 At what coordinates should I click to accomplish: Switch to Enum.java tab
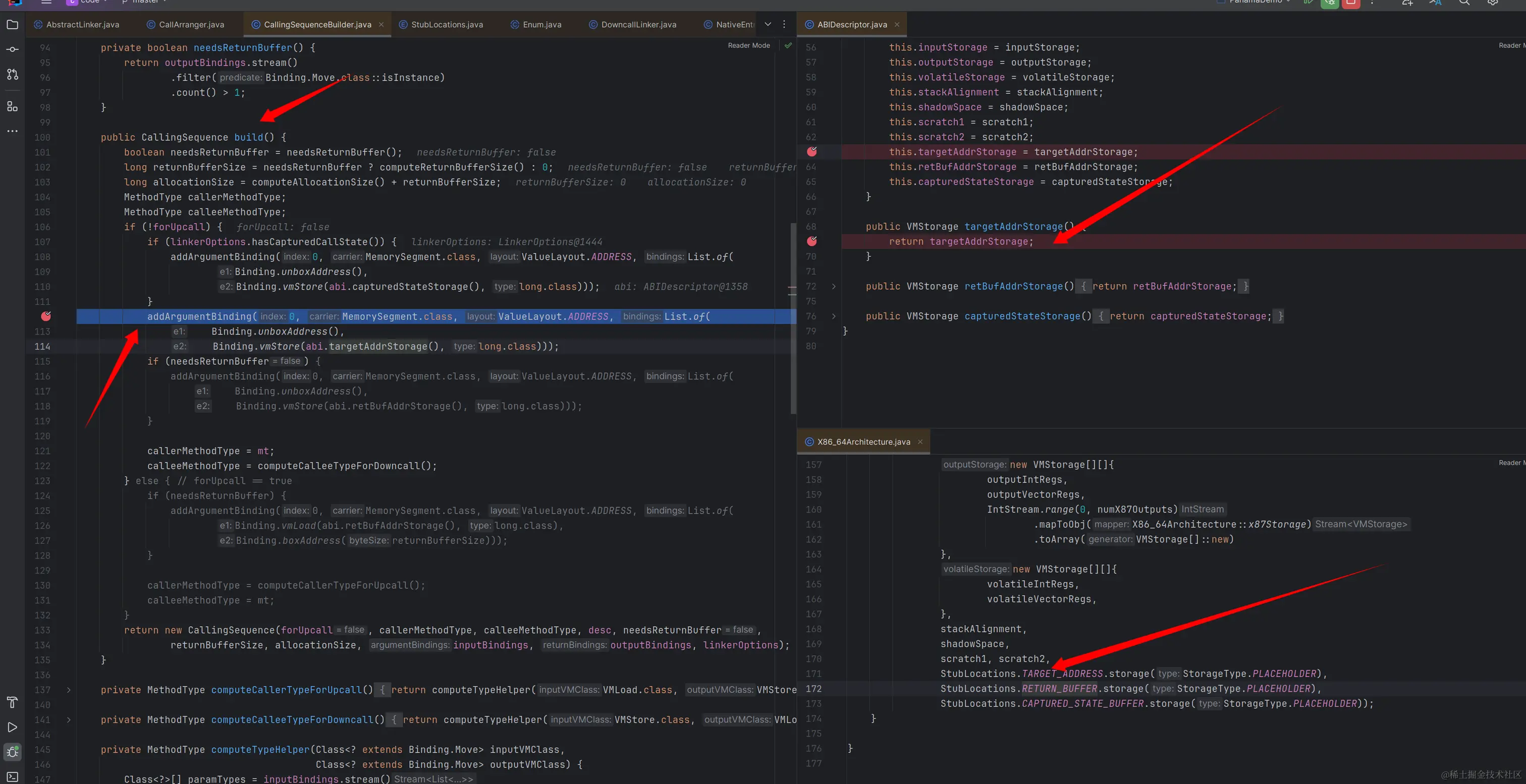(x=535, y=25)
